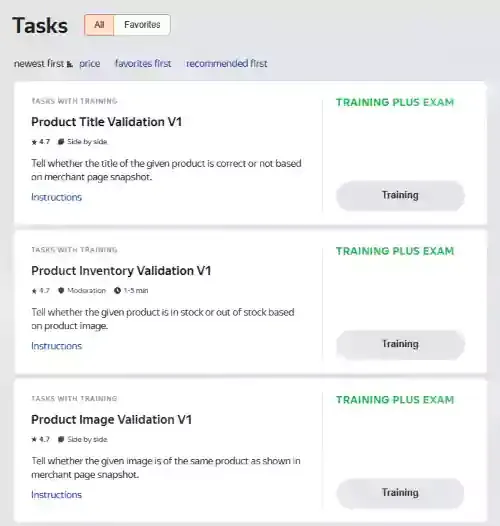Open Instructions for Product Title Validation
Image resolution: width=500 pixels, height=526 pixels.
pos(56,197)
